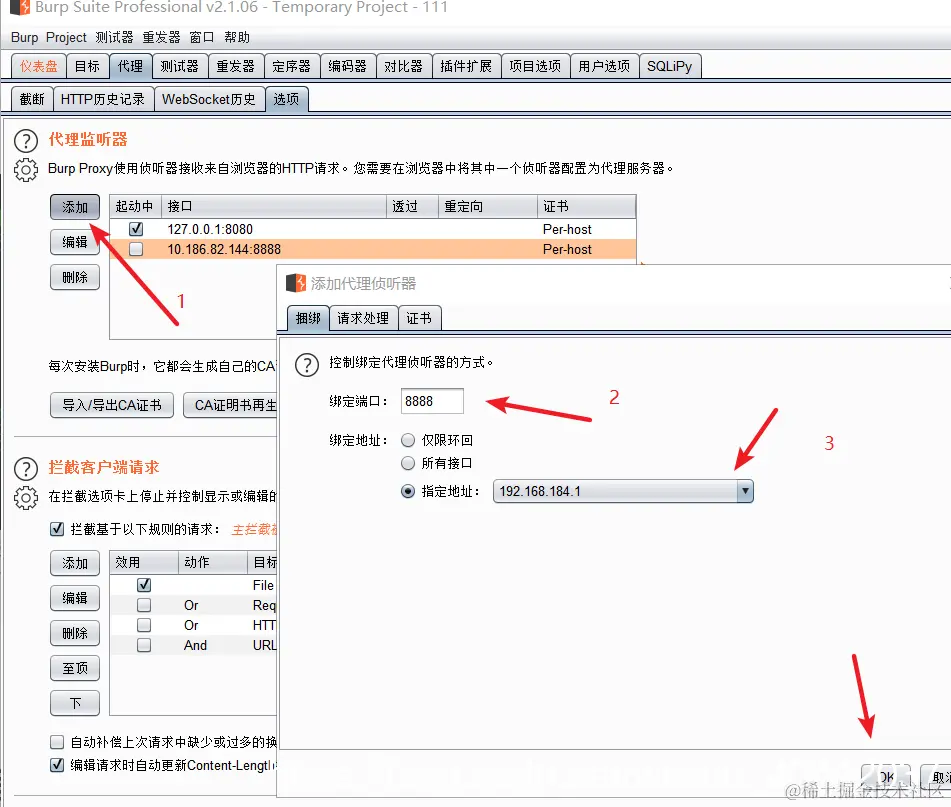Open the 指定地址 dropdown showing 192.168.184.1
Viewport: 951px width, 807px height.
744,492
